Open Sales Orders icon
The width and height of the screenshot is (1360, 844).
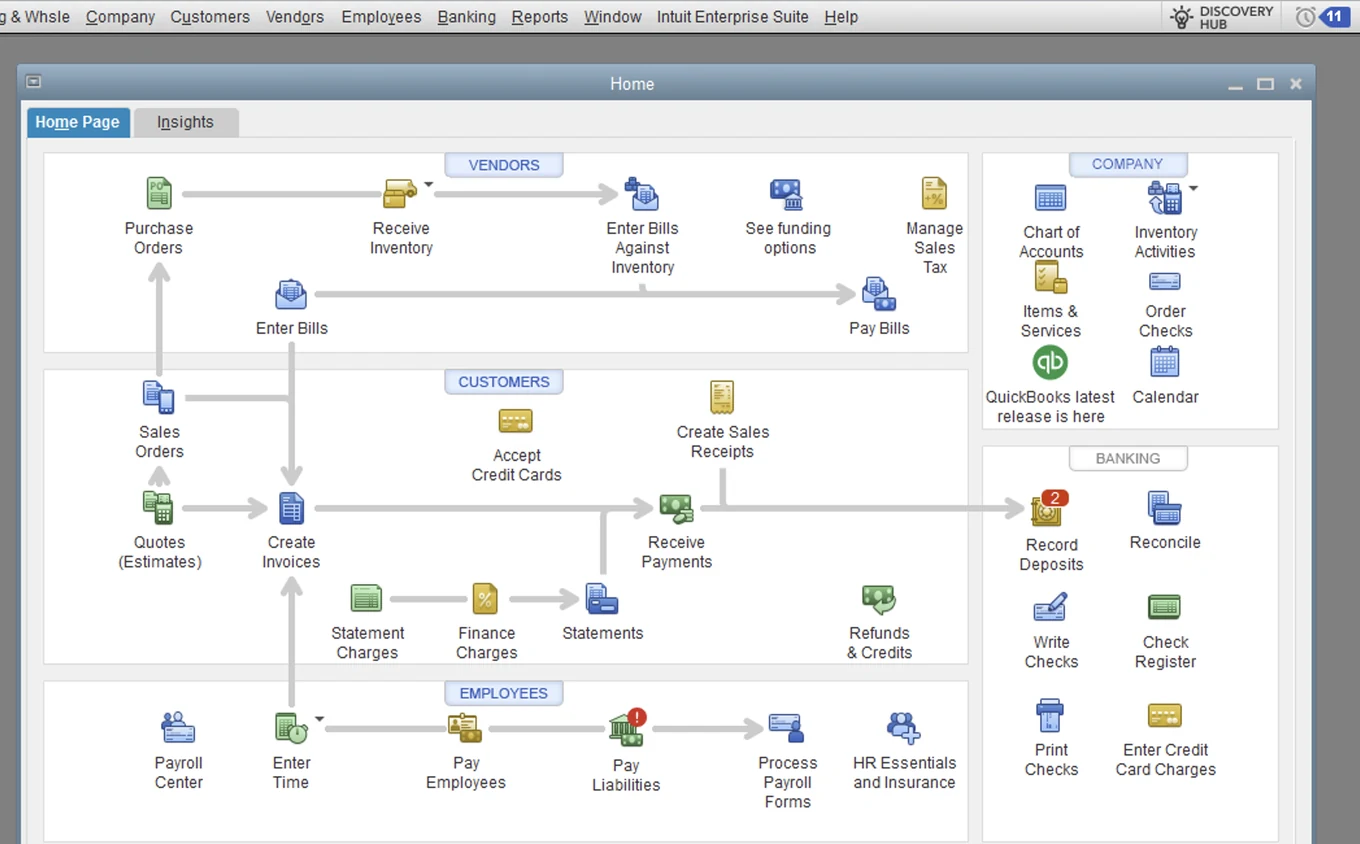(159, 397)
